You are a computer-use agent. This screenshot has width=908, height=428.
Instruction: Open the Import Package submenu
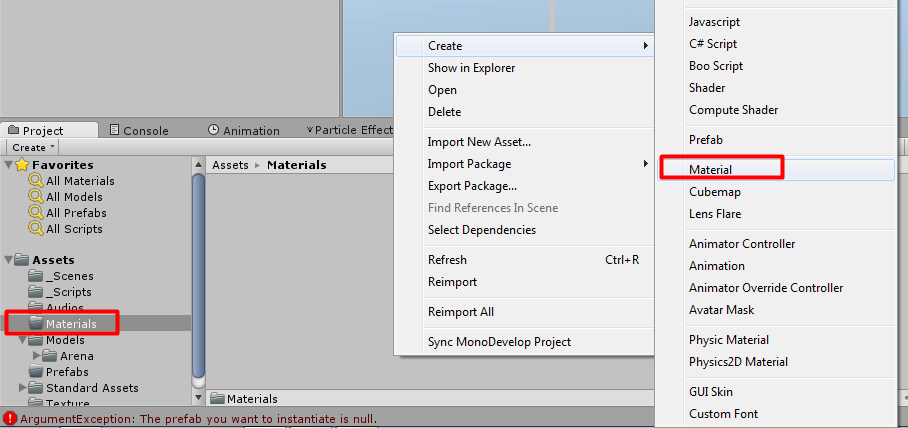click(x=525, y=164)
